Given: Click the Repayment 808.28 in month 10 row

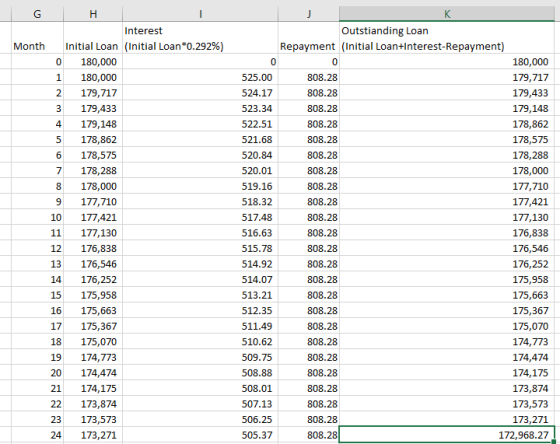Looking at the screenshot, I should (x=309, y=217).
